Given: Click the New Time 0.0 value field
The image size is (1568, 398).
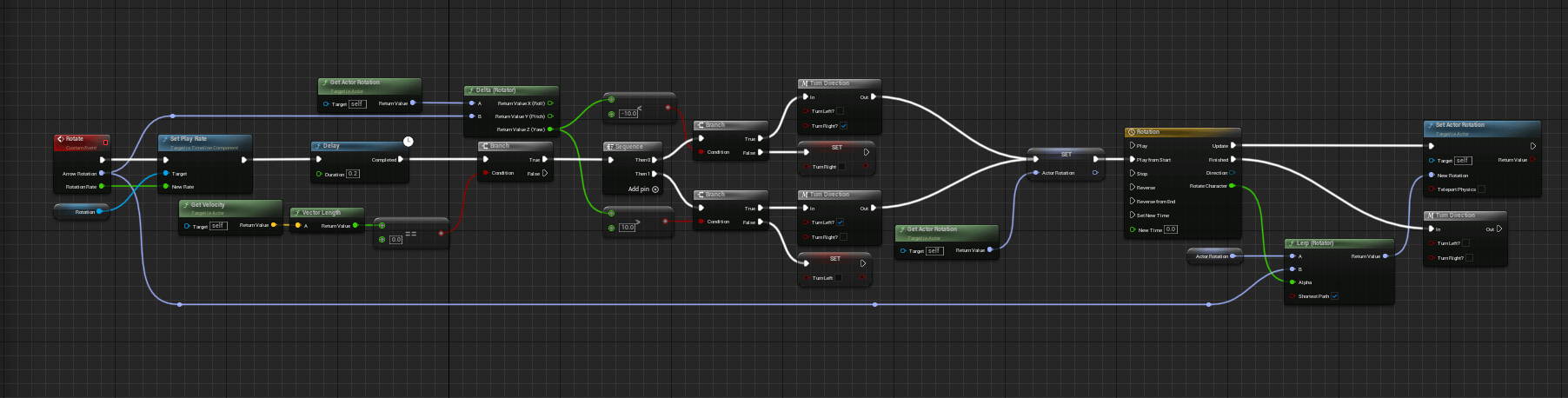Looking at the screenshot, I should point(1171,229).
